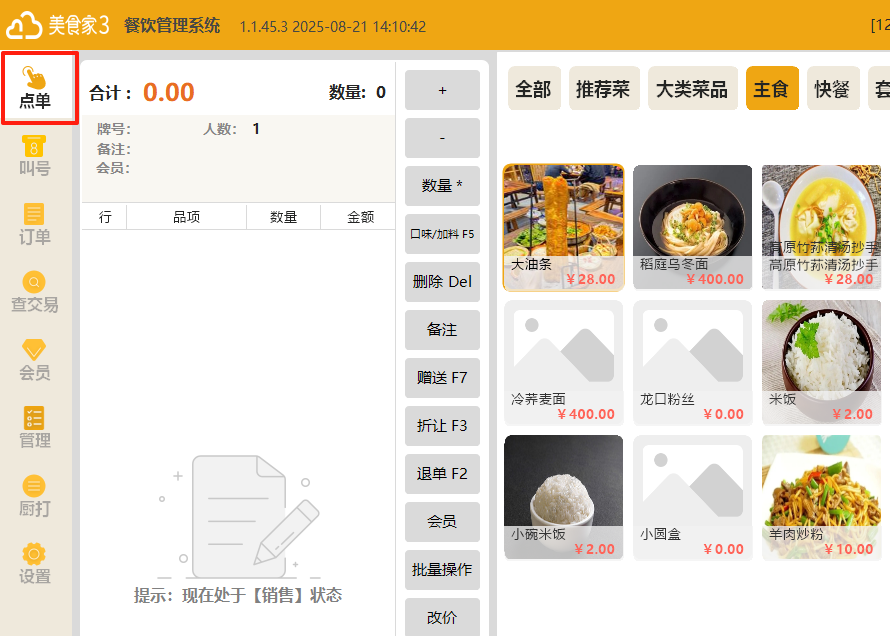Image resolution: width=890 pixels, height=636 pixels.
Task: Add 羊肉炒粉 dish to the order
Action: tap(821, 498)
